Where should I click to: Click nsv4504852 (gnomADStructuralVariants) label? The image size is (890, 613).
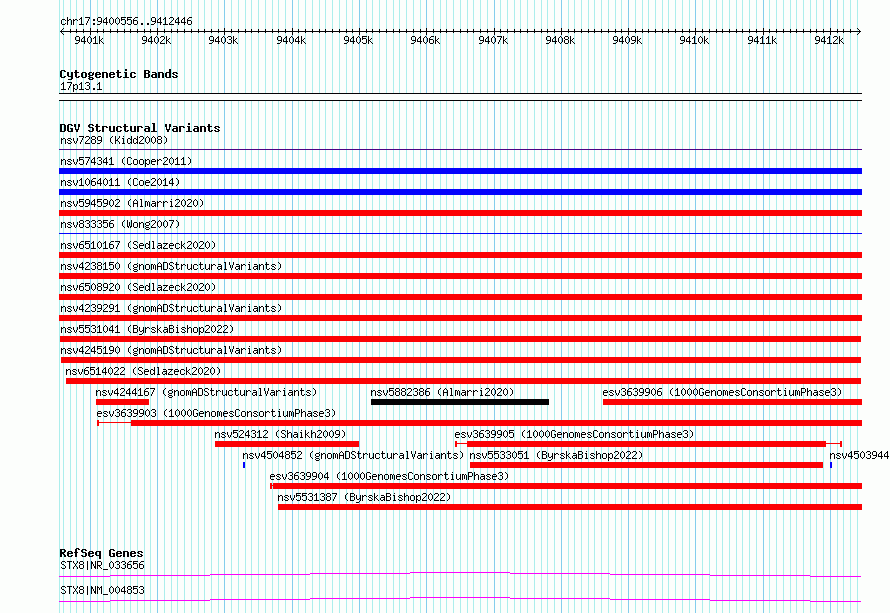tap(353, 455)
